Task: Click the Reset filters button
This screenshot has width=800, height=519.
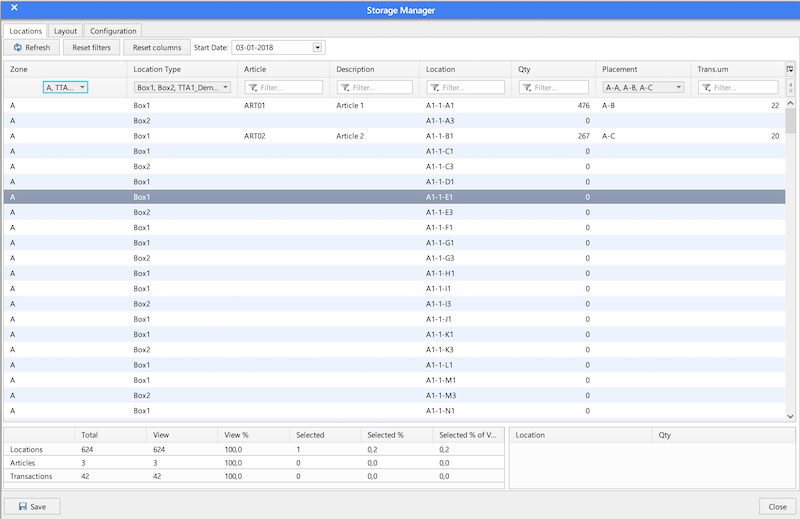Action: click(91, 47)
